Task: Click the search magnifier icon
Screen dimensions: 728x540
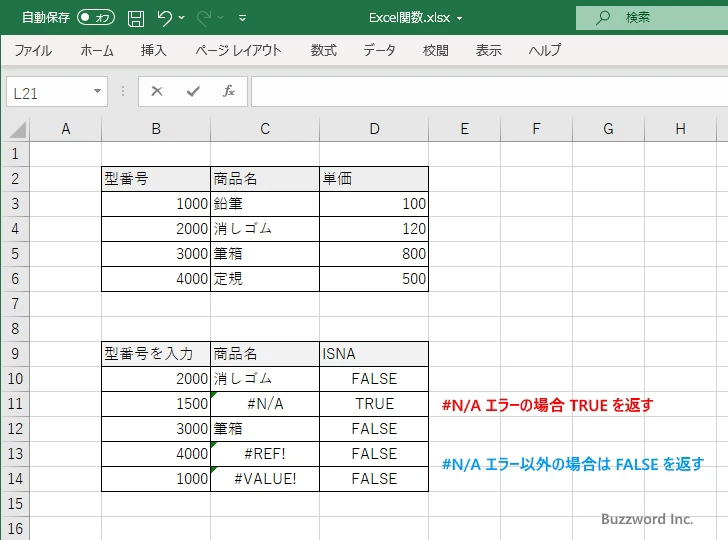Action: click(x=603, y=18)
